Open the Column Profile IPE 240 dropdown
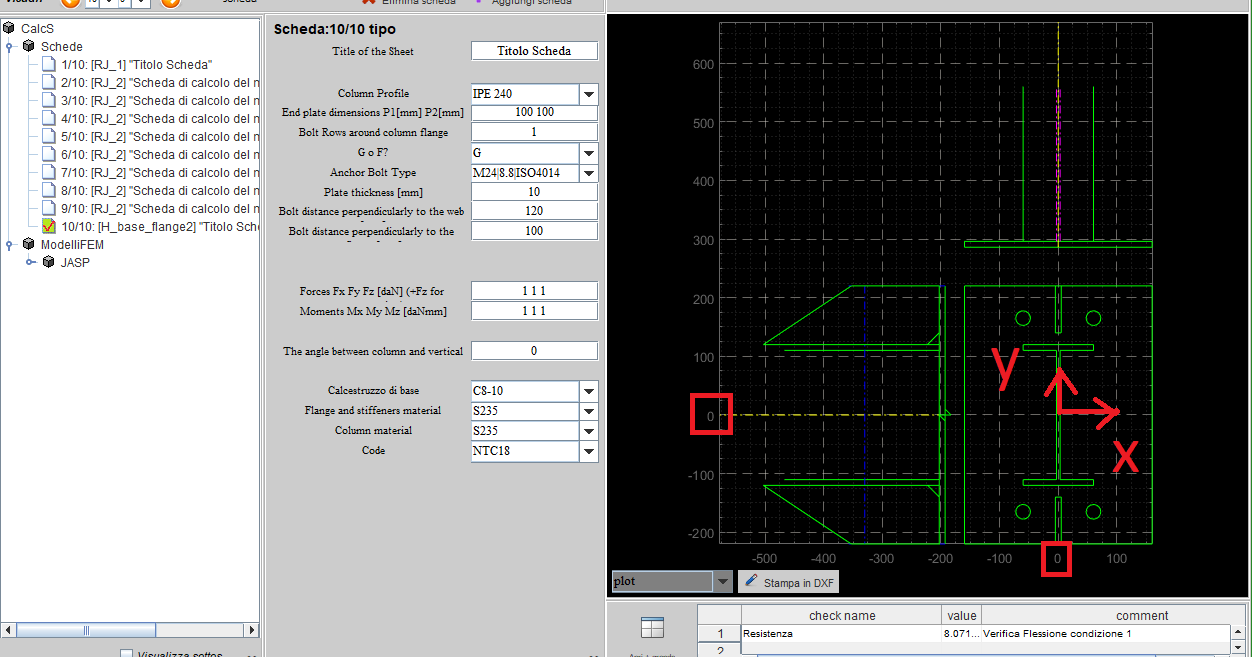The width and height of the screenshot is (1252, 657). (x=589, y=94)
